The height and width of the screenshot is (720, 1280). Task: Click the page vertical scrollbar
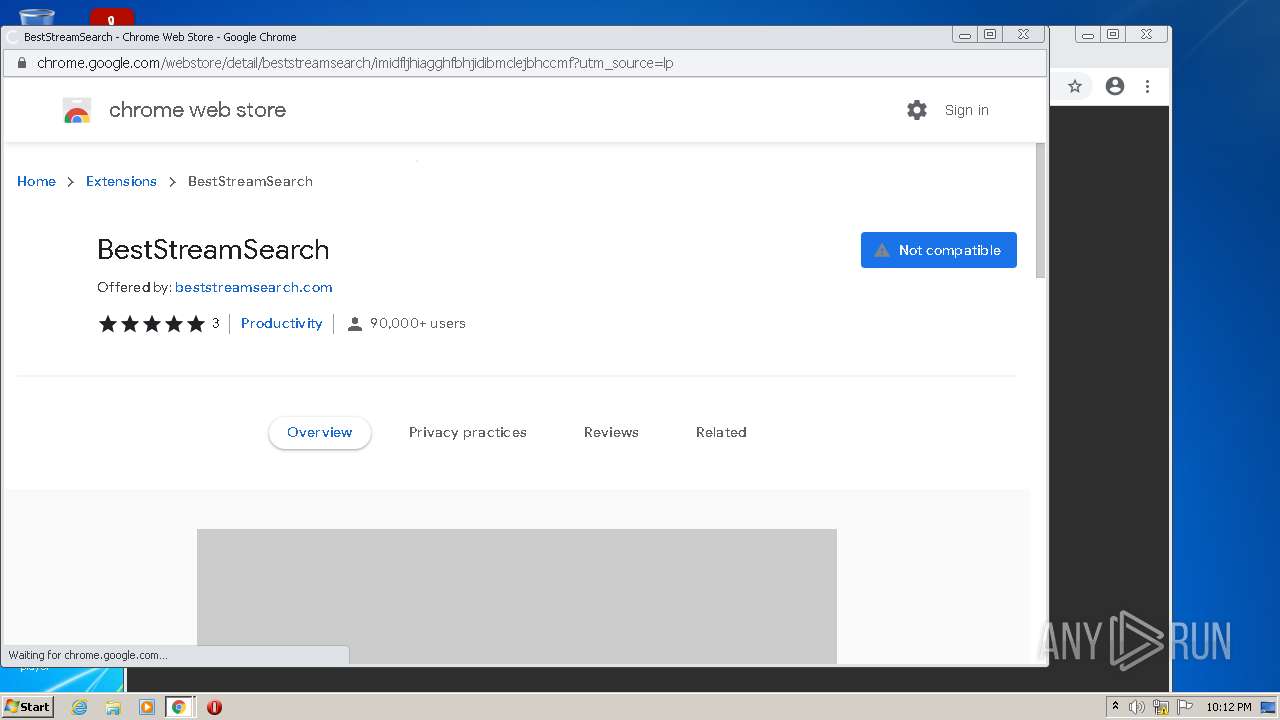point(1040,210)
